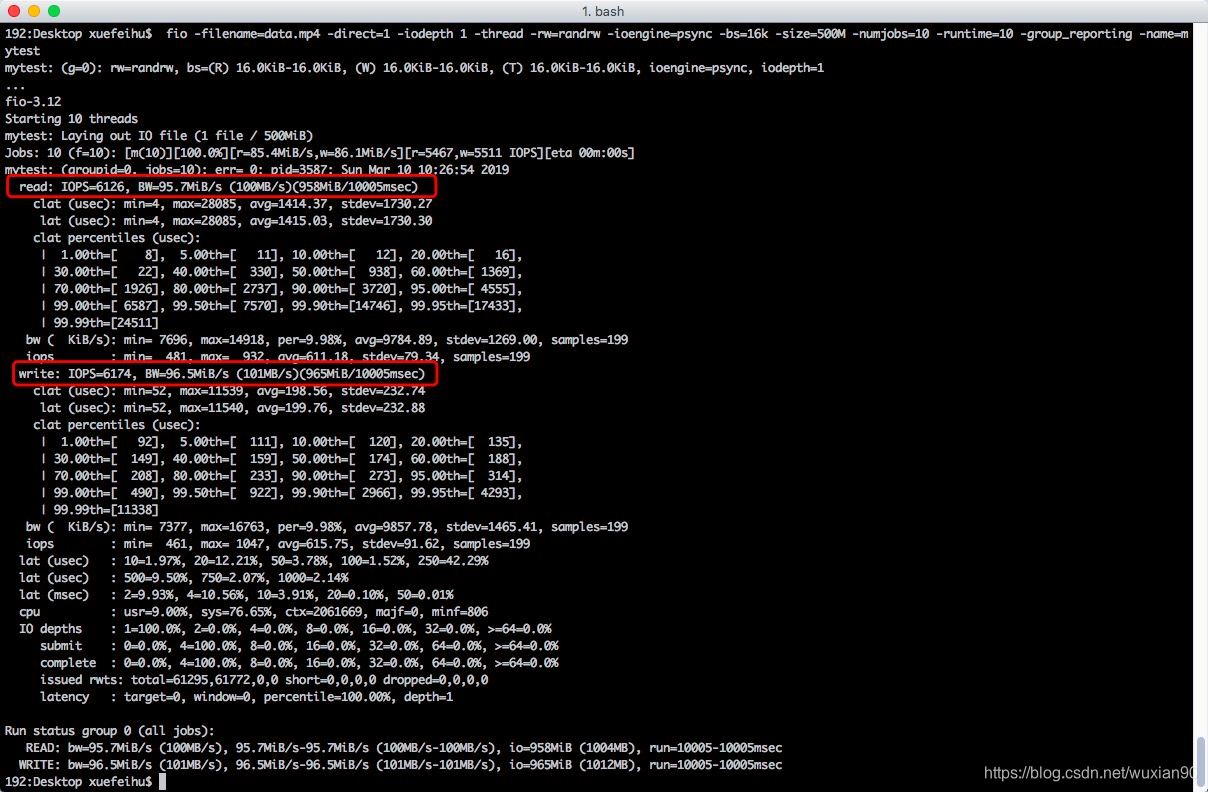Click the '1. bash' window title
Screen dimensions: 1208x792
point(603,10)
